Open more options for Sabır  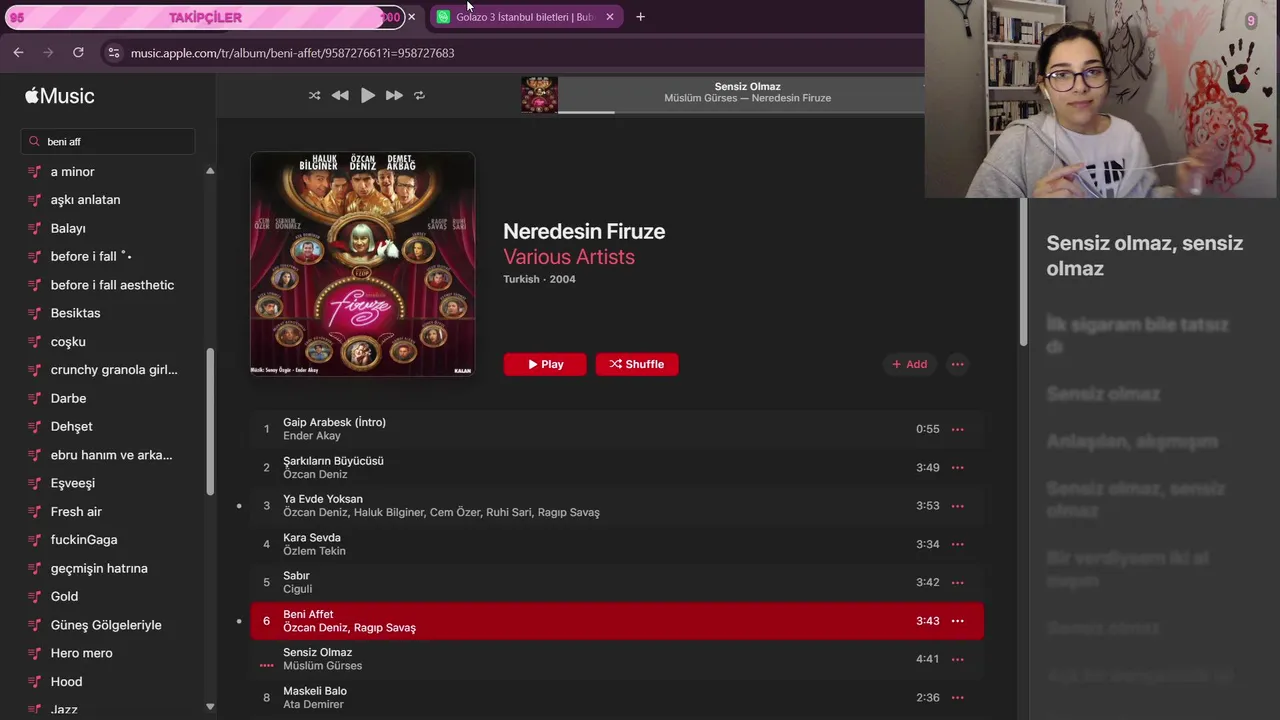[x=957, y=582]
